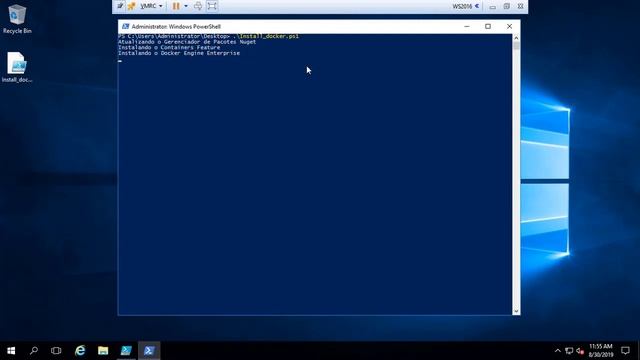
Task: Open Task View on the taskbar
Action: (56, 351)
